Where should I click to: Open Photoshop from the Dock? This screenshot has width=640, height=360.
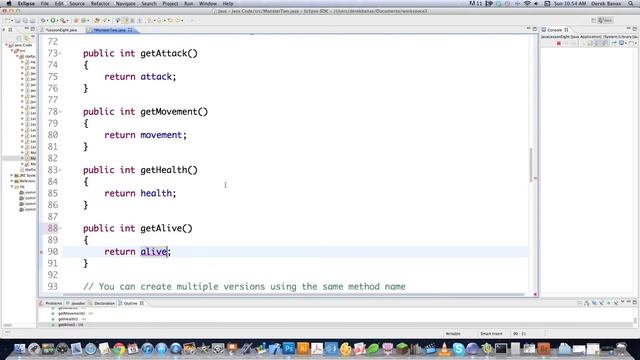pos(289,349)
